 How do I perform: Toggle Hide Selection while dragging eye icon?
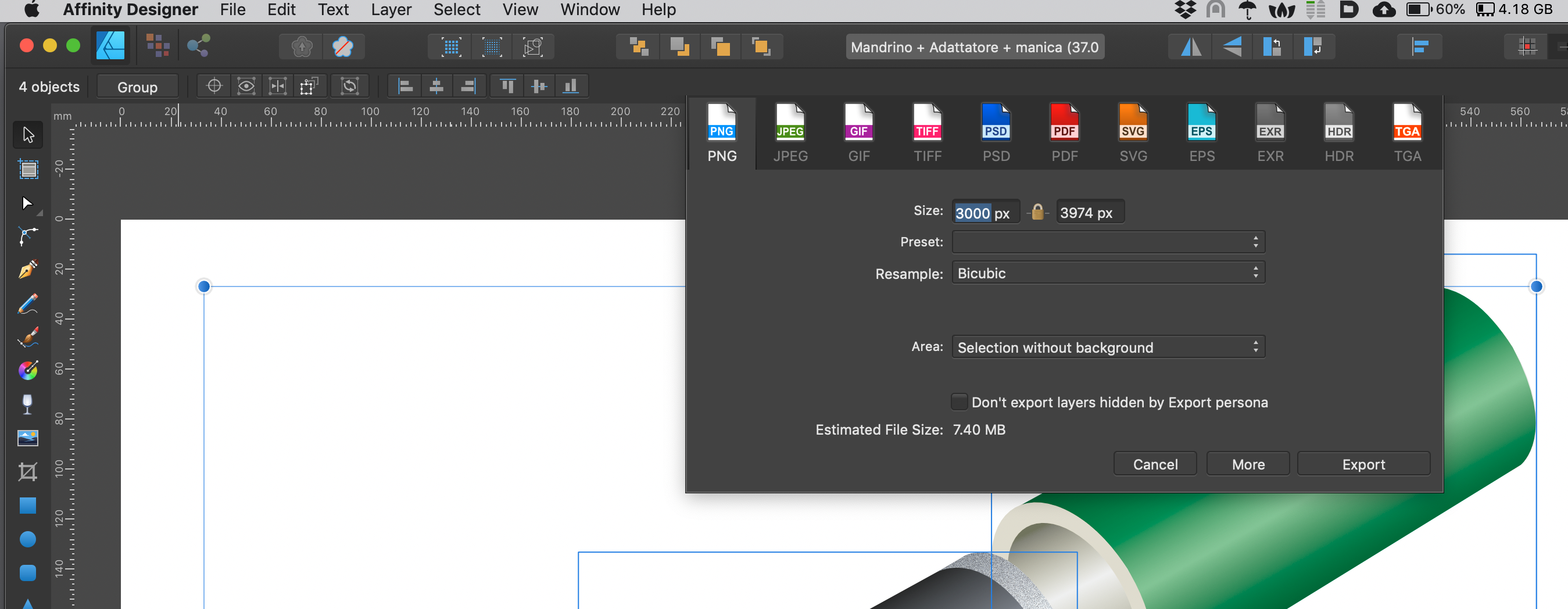click(x=246, y=87)
